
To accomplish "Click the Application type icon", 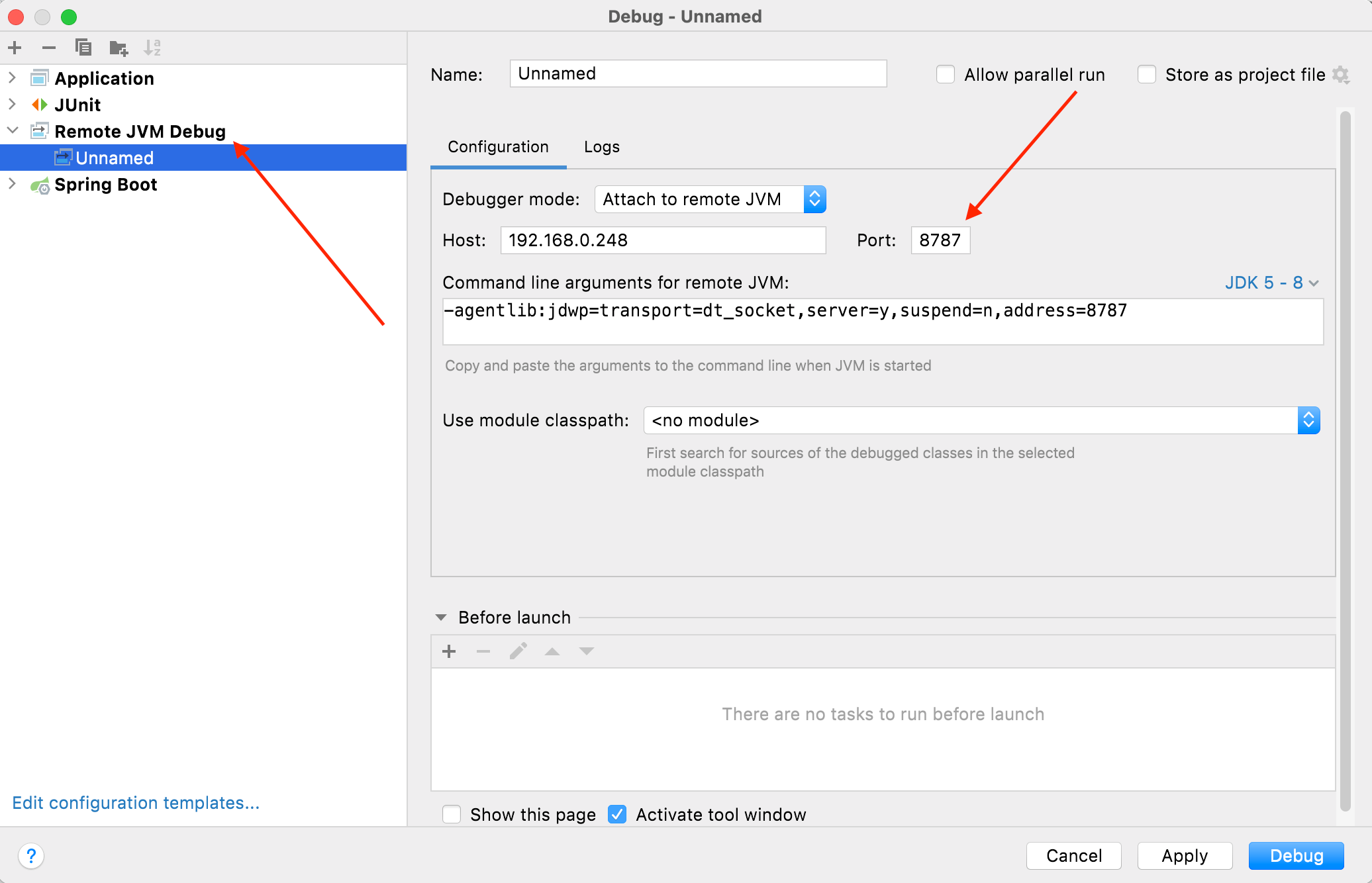I will pos(40,78).
